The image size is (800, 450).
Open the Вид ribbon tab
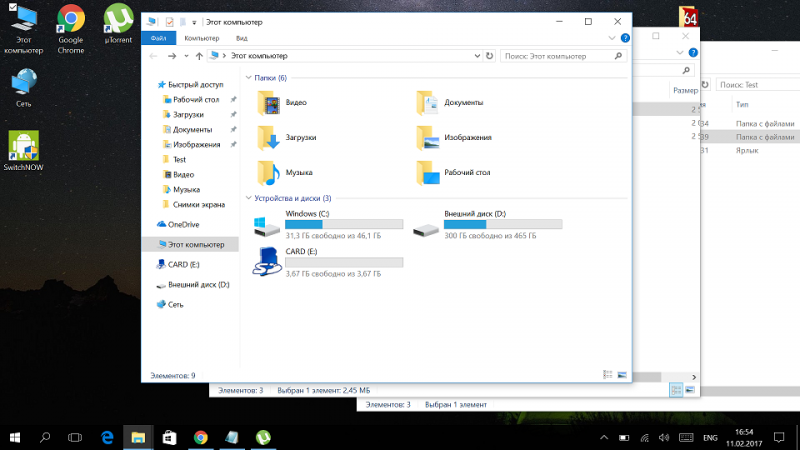[241, 38]
